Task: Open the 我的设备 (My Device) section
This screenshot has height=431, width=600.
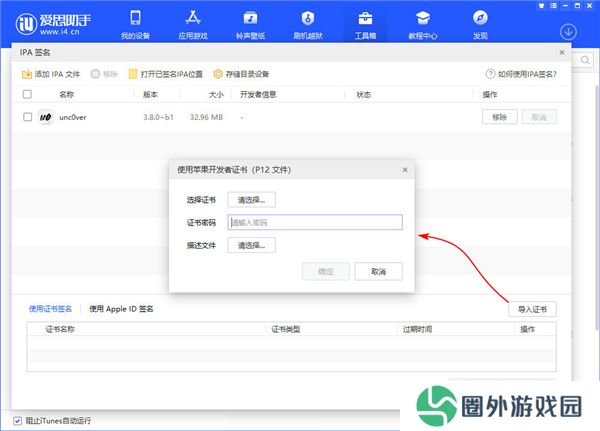Action: 135,24
